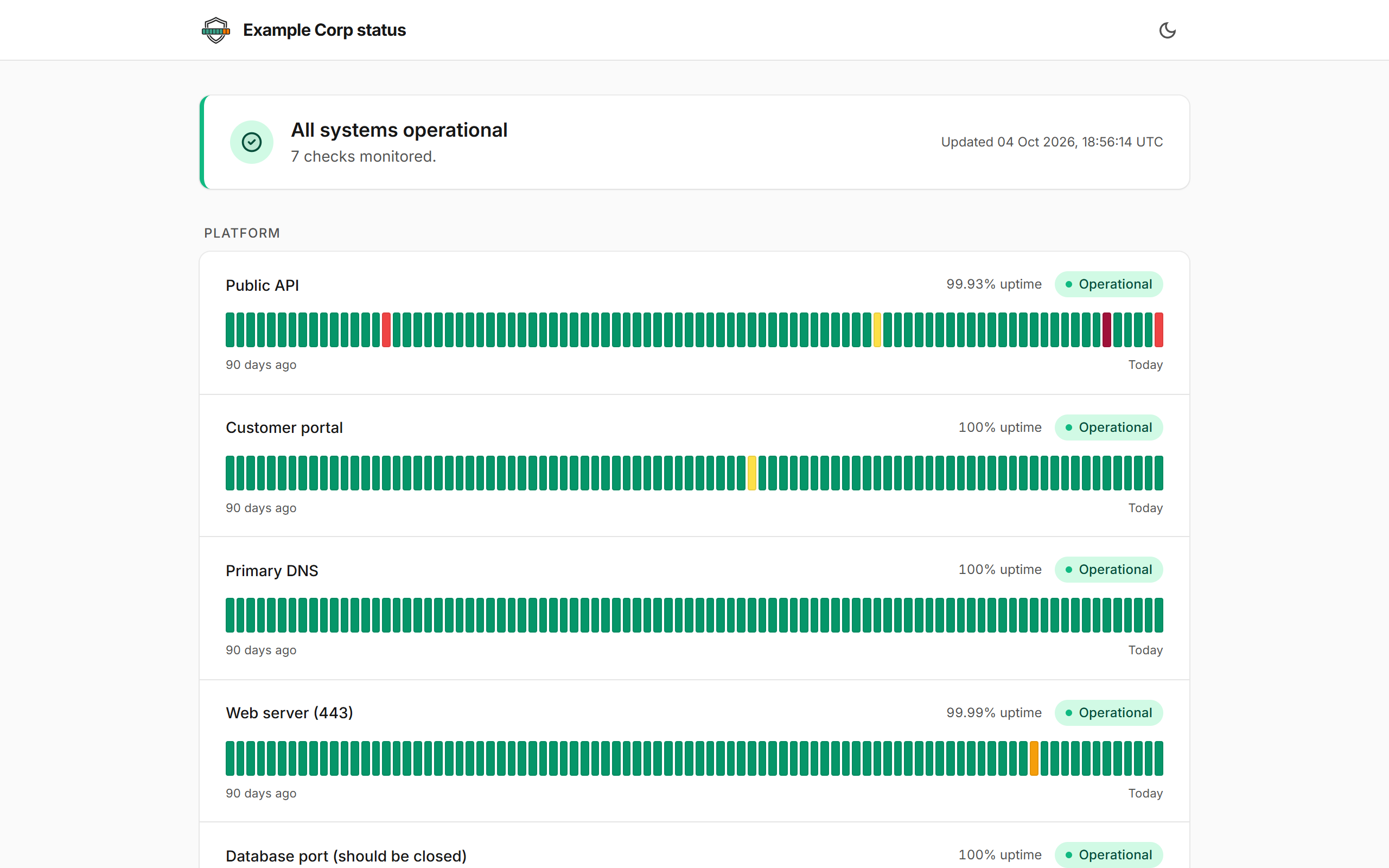Viewport: 1389px width, 868px height.
Task: Click the dark red bar in Public API
Action: point(1107,329)
